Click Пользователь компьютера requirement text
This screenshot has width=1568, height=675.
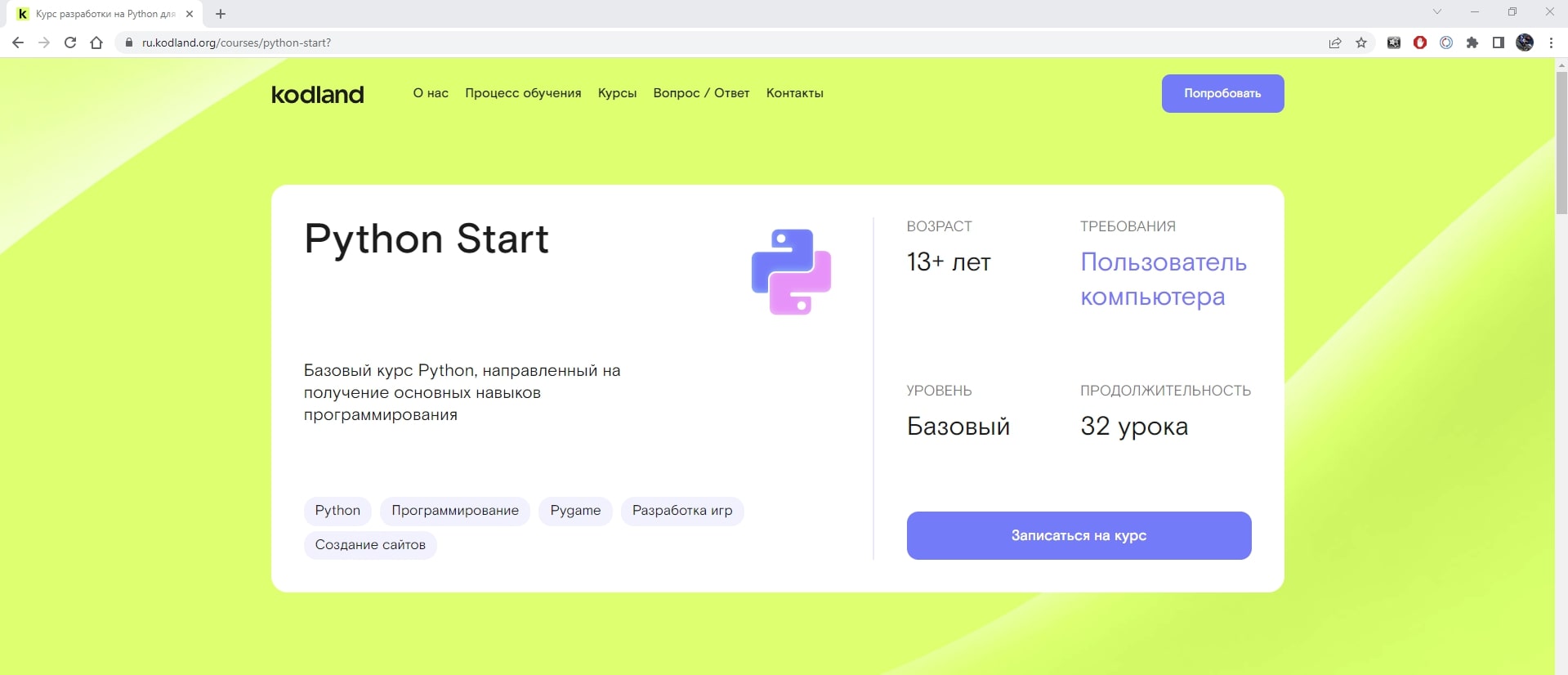click(x=1164, y=279)
